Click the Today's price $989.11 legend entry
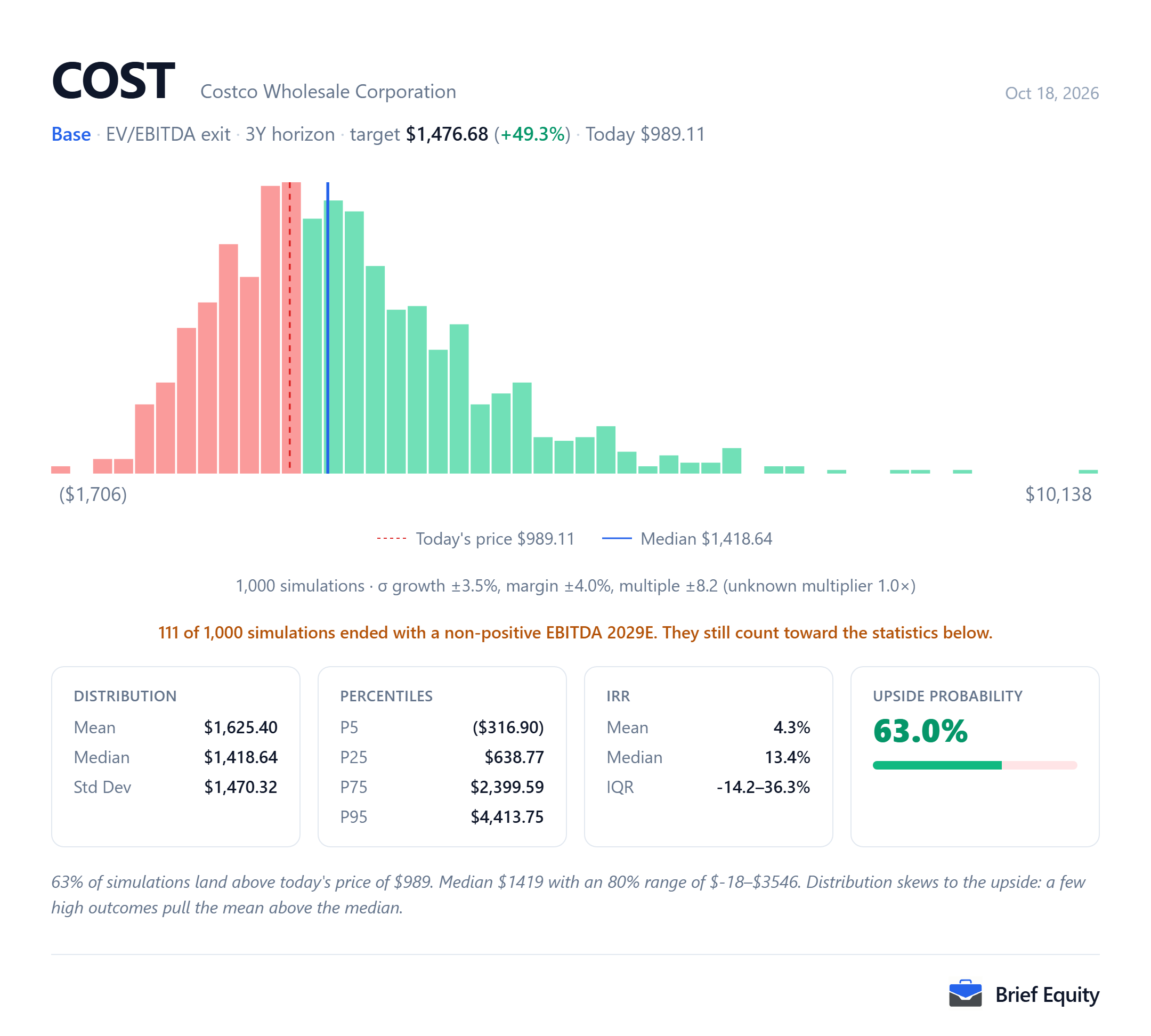 click(x=475, y=538)
